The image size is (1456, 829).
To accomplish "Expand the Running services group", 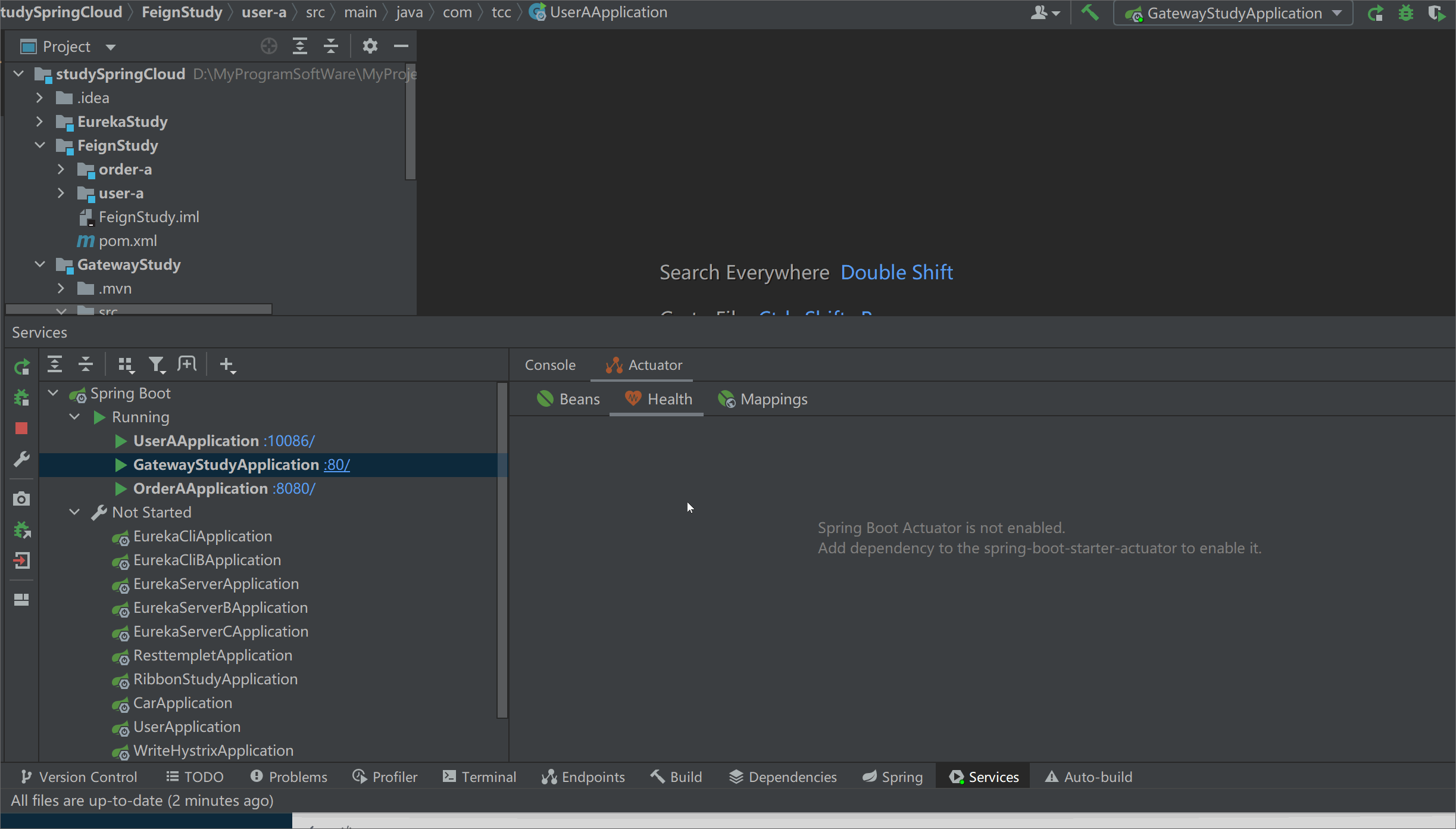I will click(x=76, y=416).
